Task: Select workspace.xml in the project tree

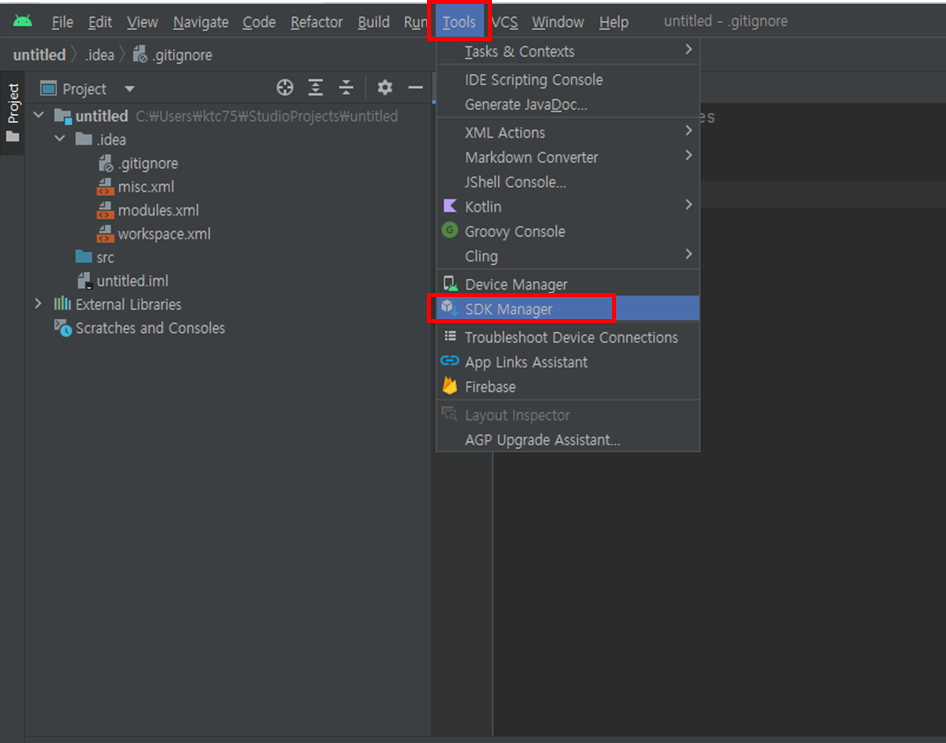Action: [x=166, y=233]
